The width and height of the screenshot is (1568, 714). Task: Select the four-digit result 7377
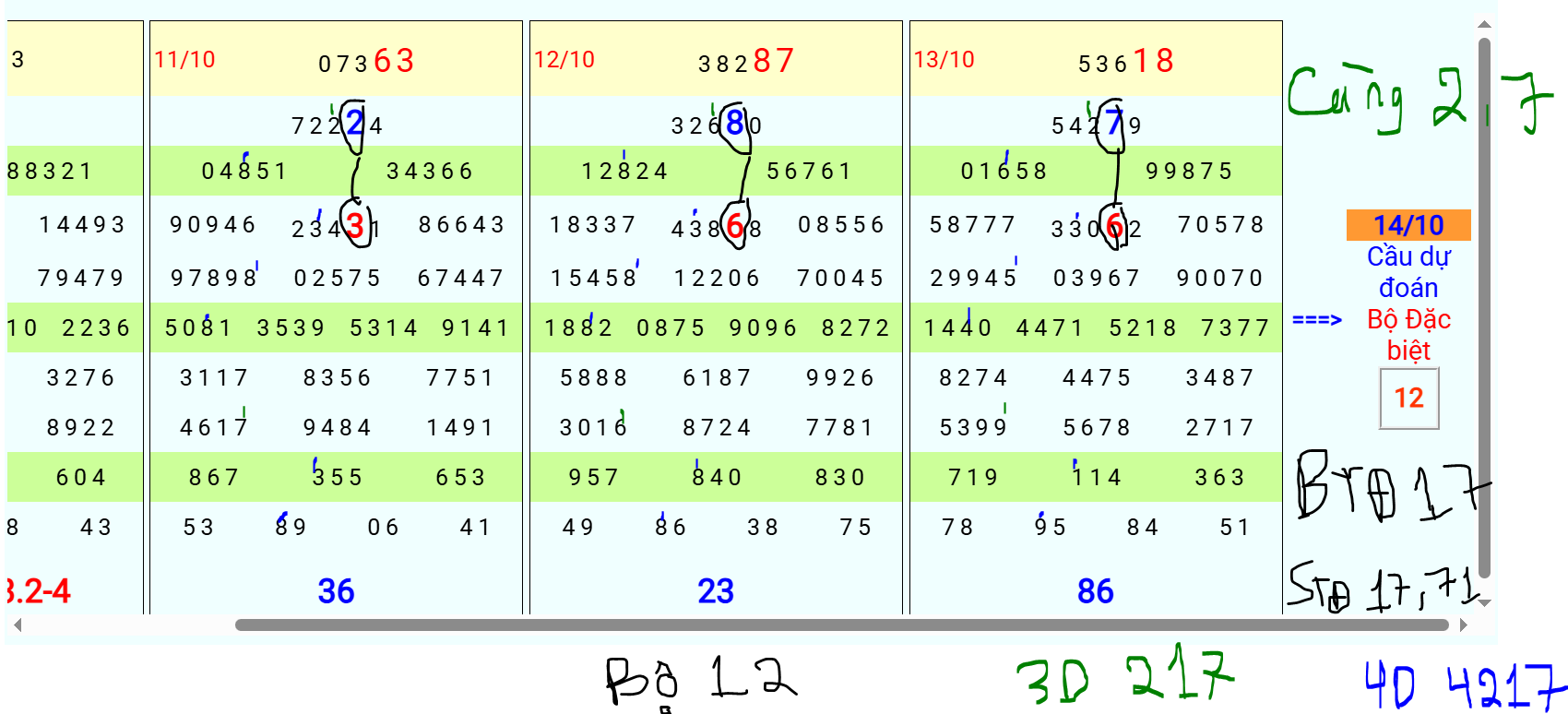pyautogui.click(x=1235, y=328)
